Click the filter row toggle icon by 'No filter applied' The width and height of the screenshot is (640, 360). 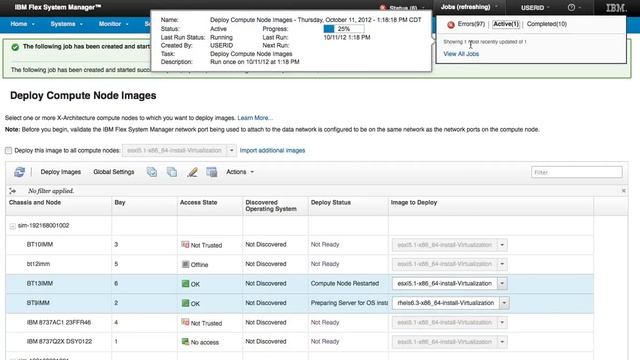(x=12, y=191)
